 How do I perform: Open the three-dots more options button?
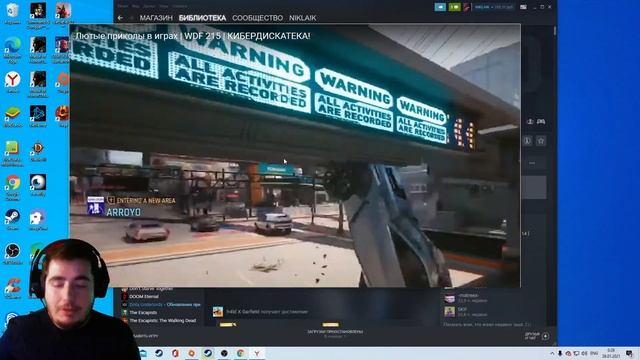click(532, 163)
